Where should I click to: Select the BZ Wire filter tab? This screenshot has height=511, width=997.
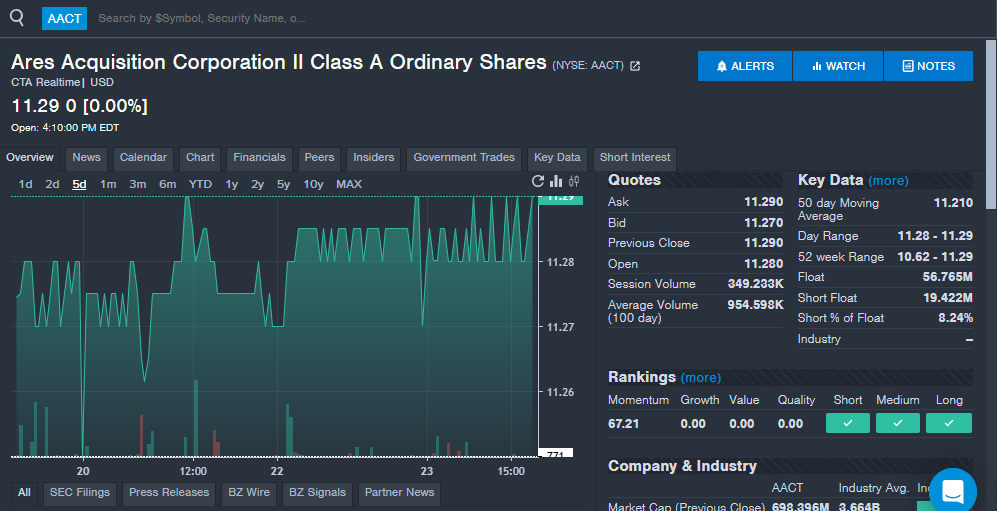coord(249,493)
